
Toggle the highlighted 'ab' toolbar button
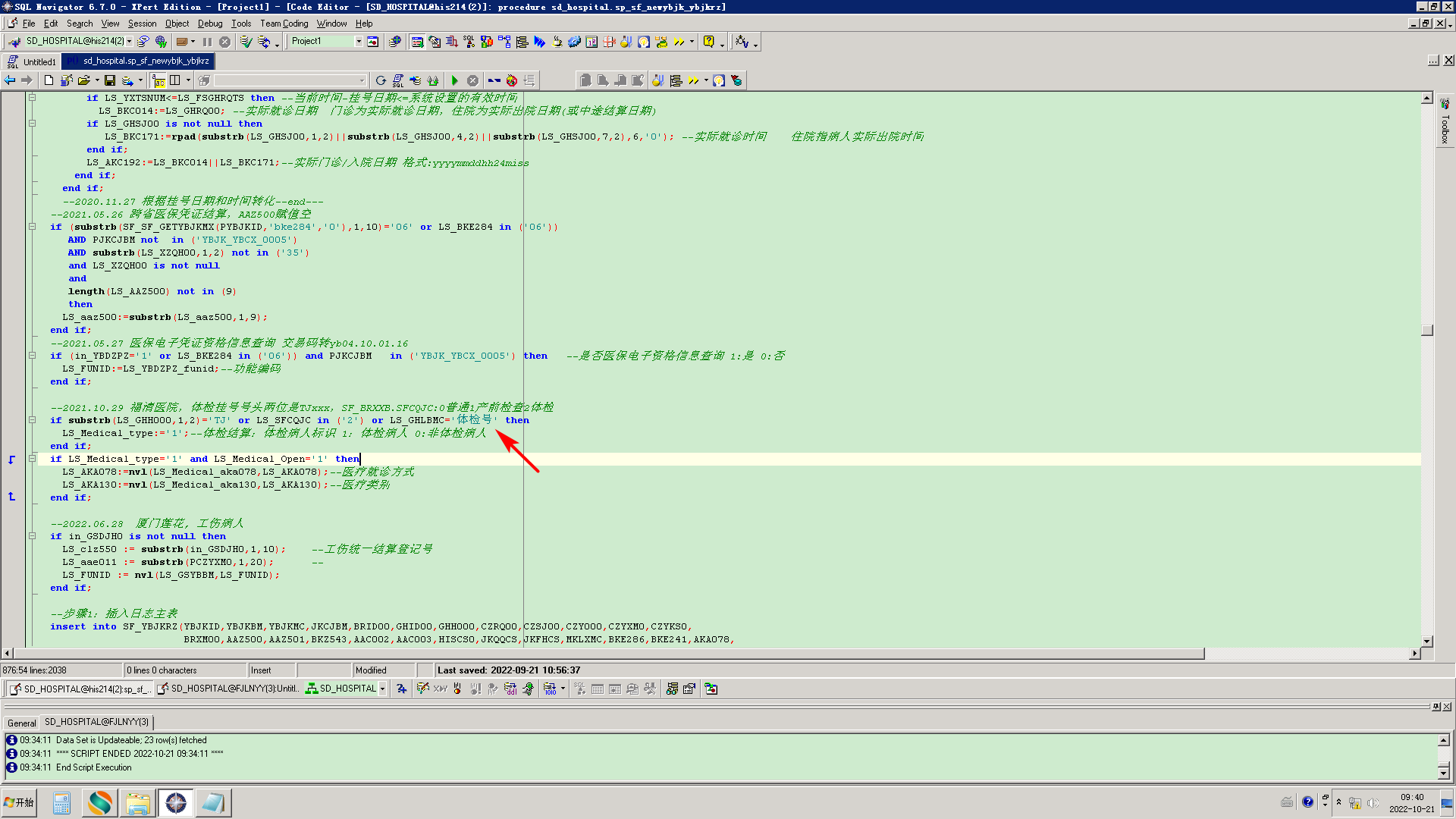[158, 80]
